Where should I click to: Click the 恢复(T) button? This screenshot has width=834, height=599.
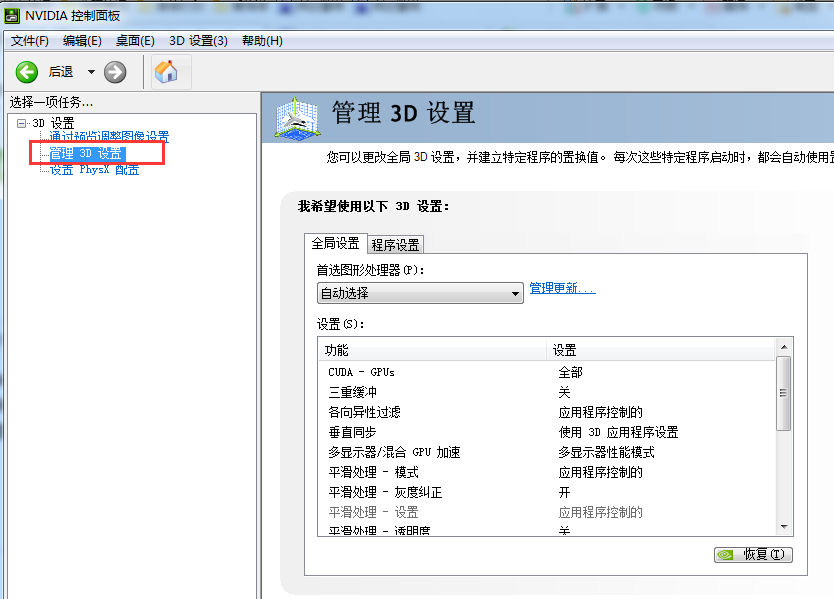(x=753, y=554)
